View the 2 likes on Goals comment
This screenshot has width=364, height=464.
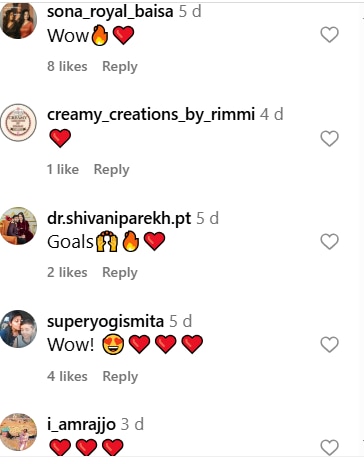[67, 272]
